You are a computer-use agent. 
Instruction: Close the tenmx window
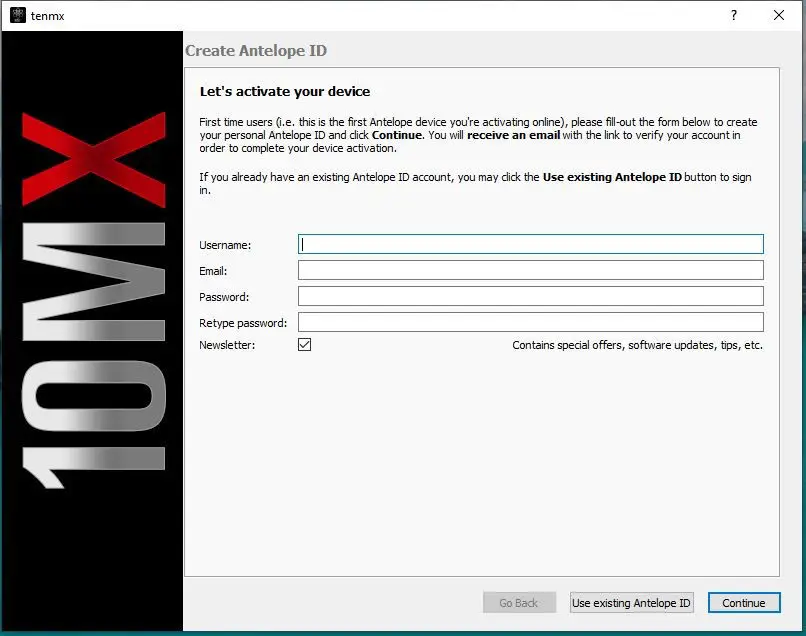[x=779, y=15]
